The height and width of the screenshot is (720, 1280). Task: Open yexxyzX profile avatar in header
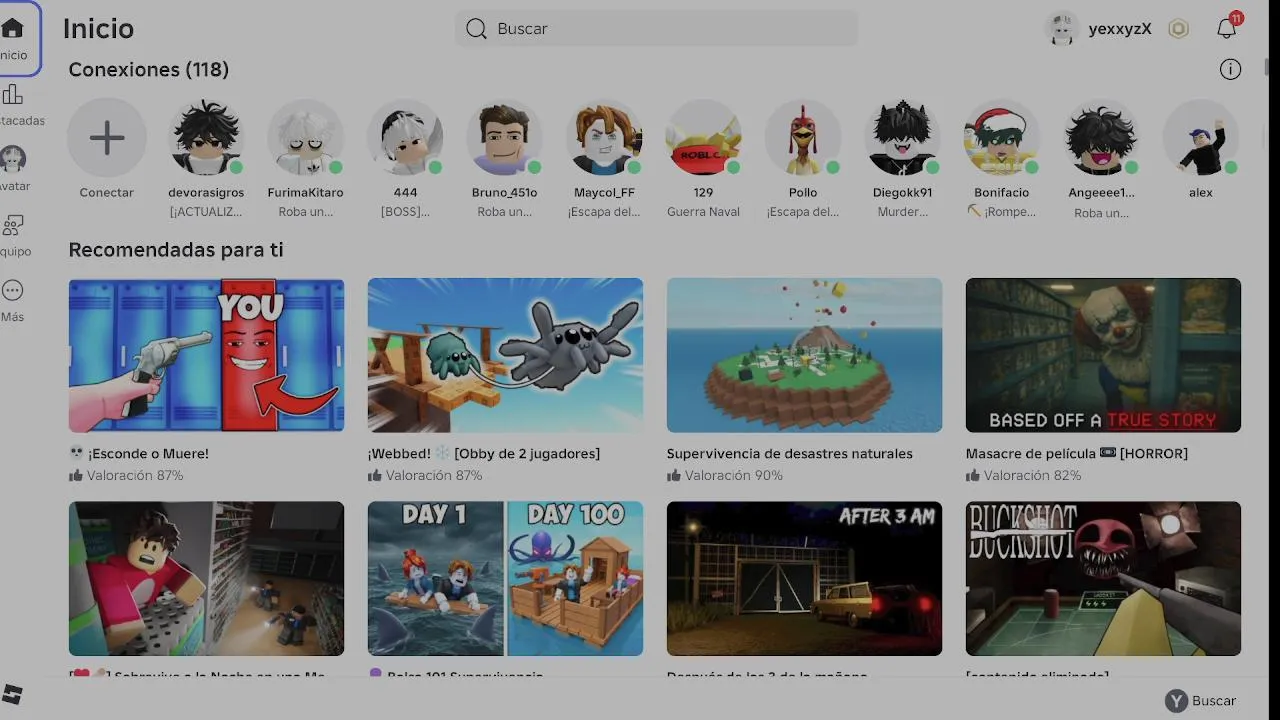click(x=1062, y=29)
